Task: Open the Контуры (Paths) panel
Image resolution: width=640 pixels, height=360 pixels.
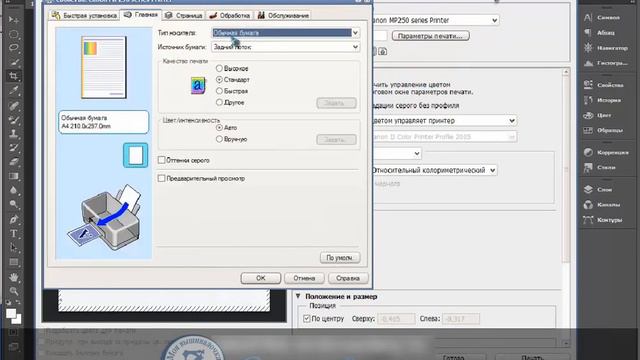Action: pos(603,220)
